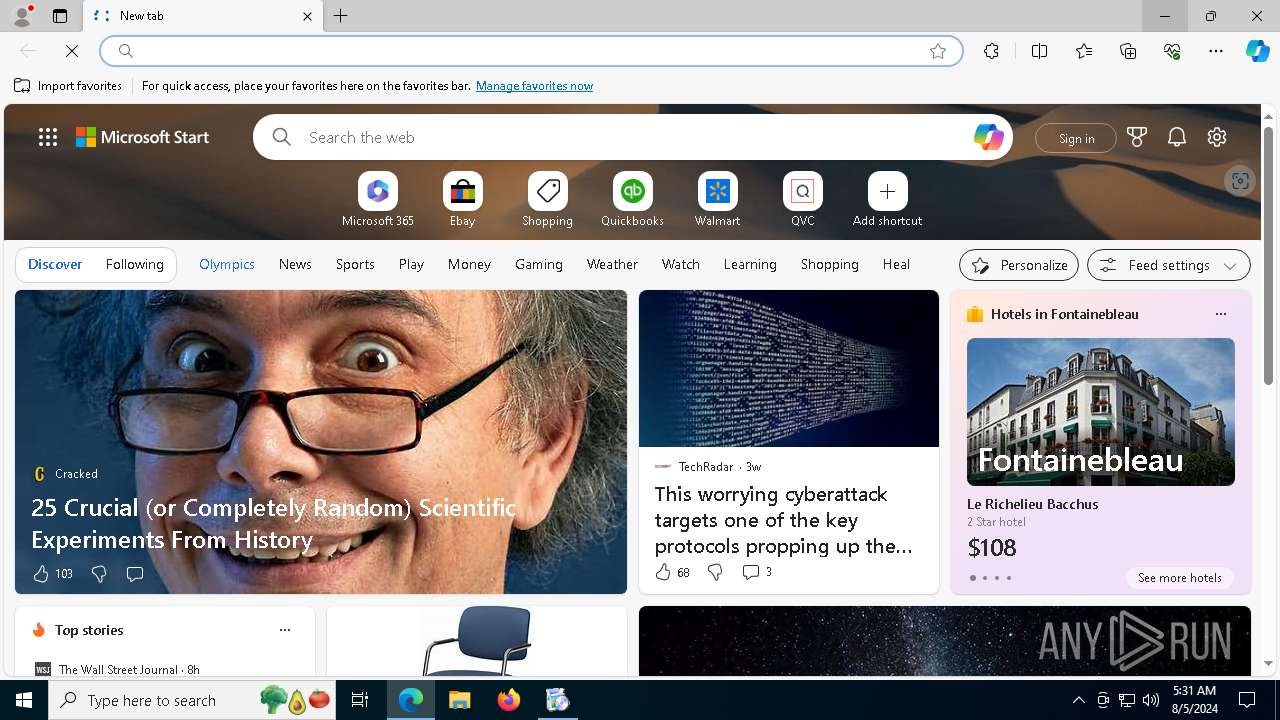This screenshot has width=1280, height=720.
Task: Add this page to favorites star
Action: 937,51
